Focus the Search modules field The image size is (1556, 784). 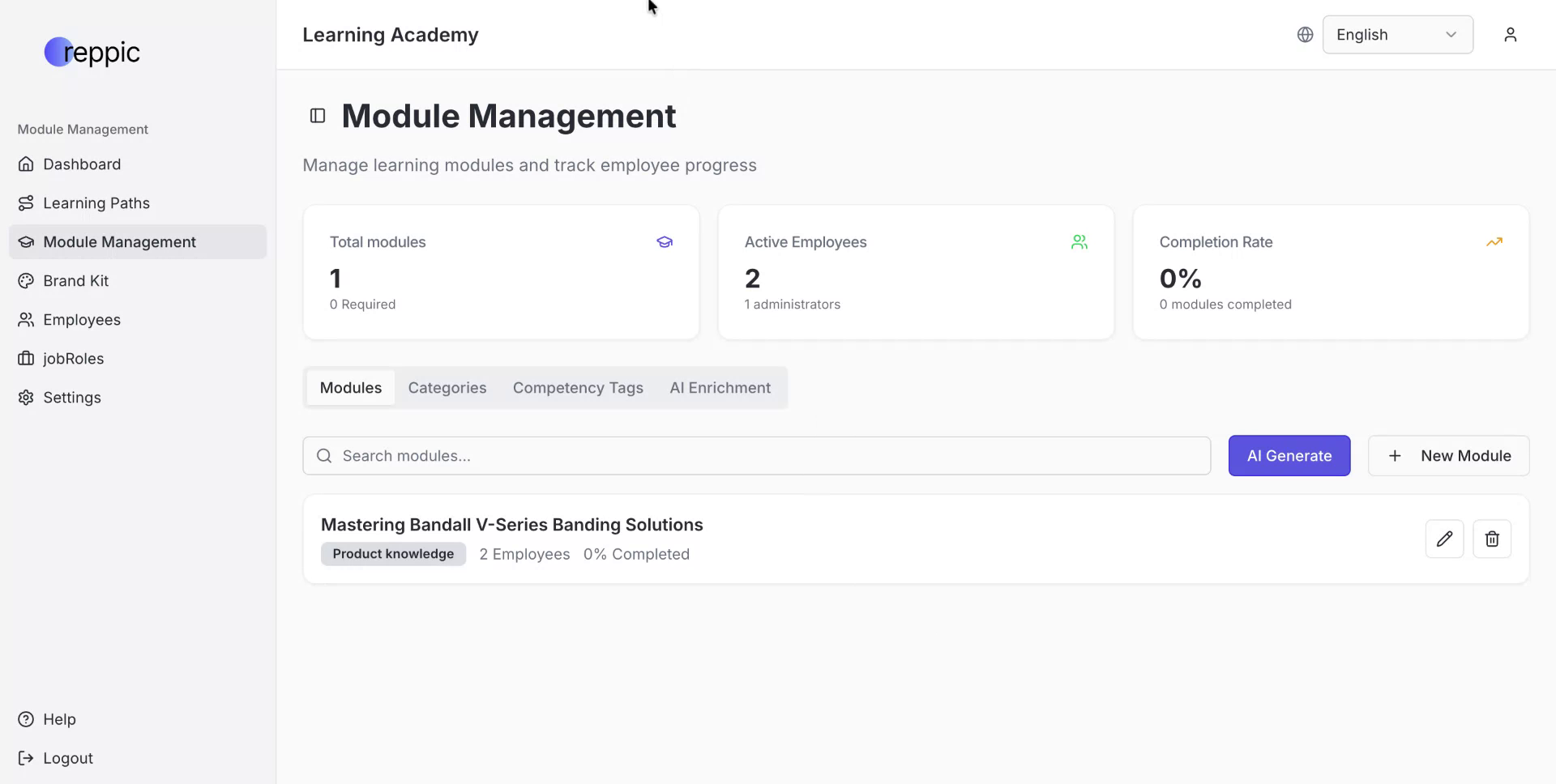tap(756, 456)
